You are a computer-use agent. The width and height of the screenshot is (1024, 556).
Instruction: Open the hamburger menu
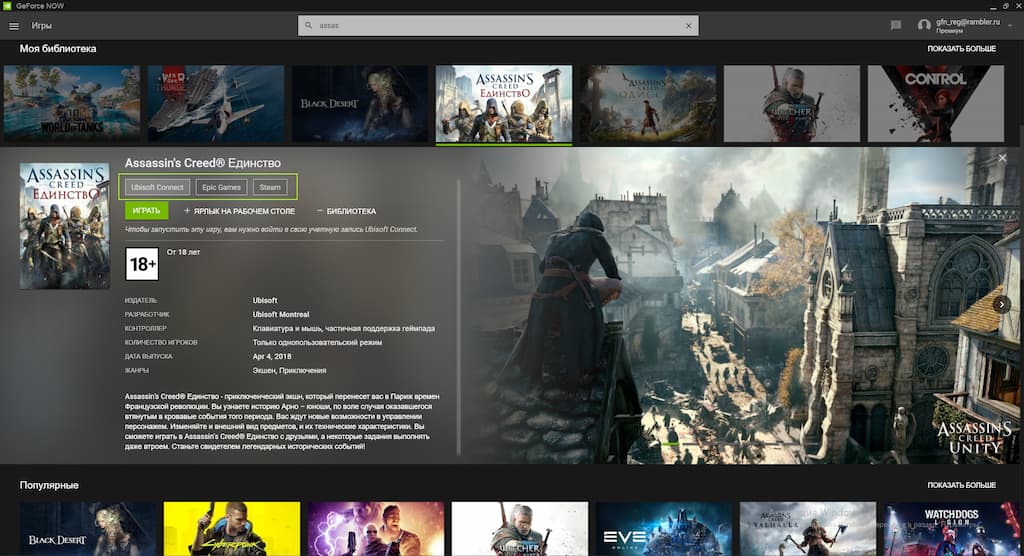coord(14,26)
